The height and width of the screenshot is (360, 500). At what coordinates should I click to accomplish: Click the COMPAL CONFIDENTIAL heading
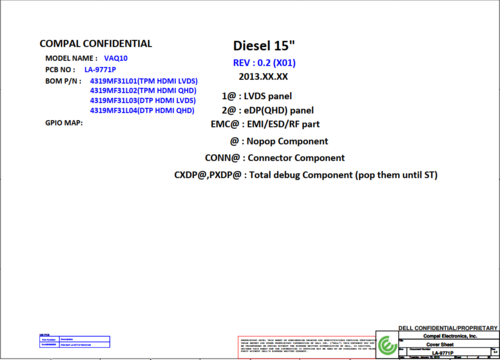point(96,44)
